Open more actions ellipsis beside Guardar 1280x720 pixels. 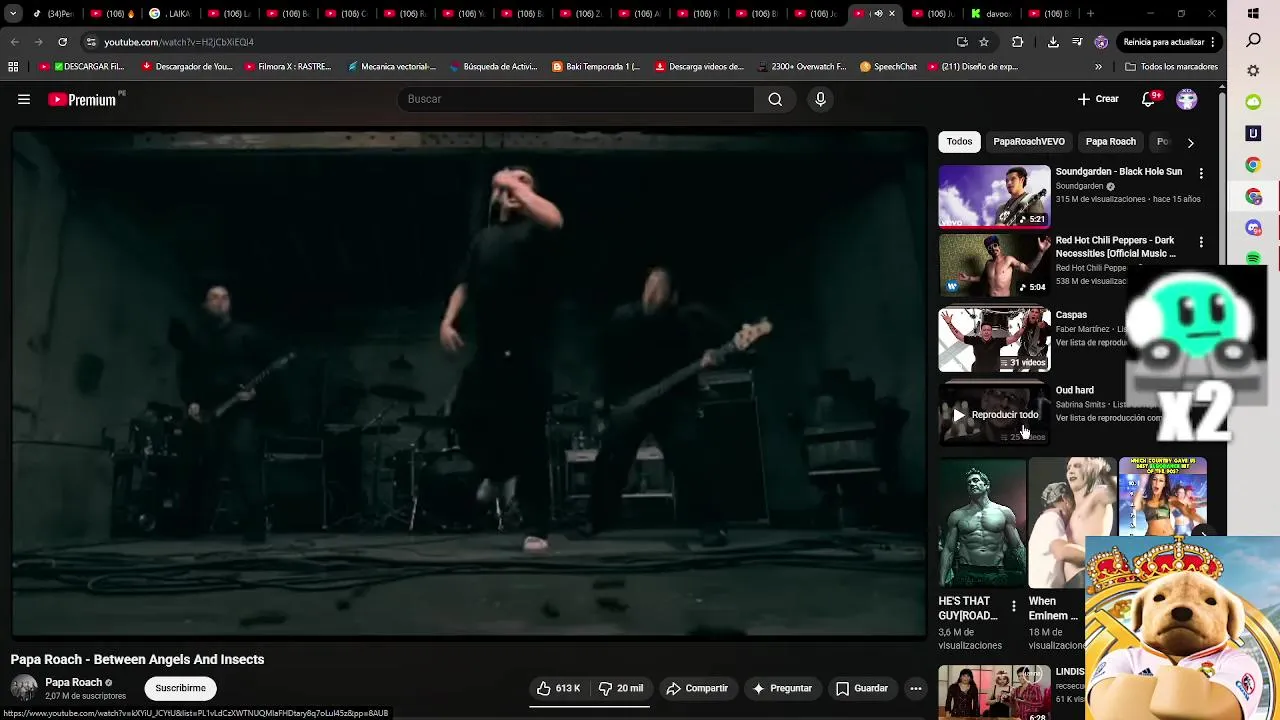915,688
